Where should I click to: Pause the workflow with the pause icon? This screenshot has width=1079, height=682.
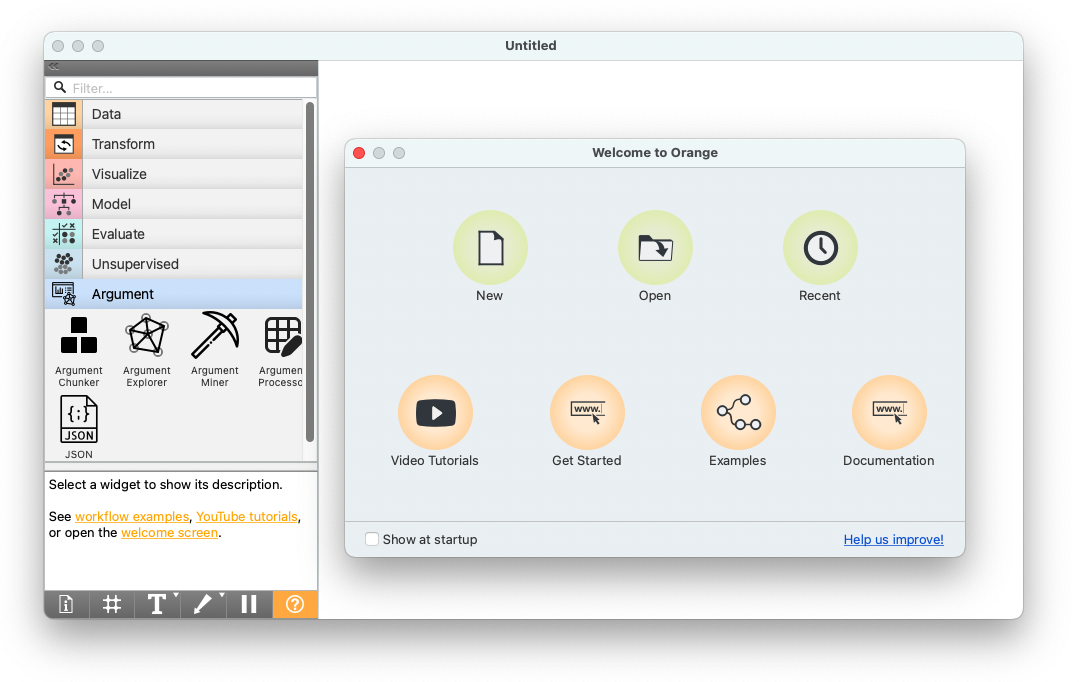(249, 604)
